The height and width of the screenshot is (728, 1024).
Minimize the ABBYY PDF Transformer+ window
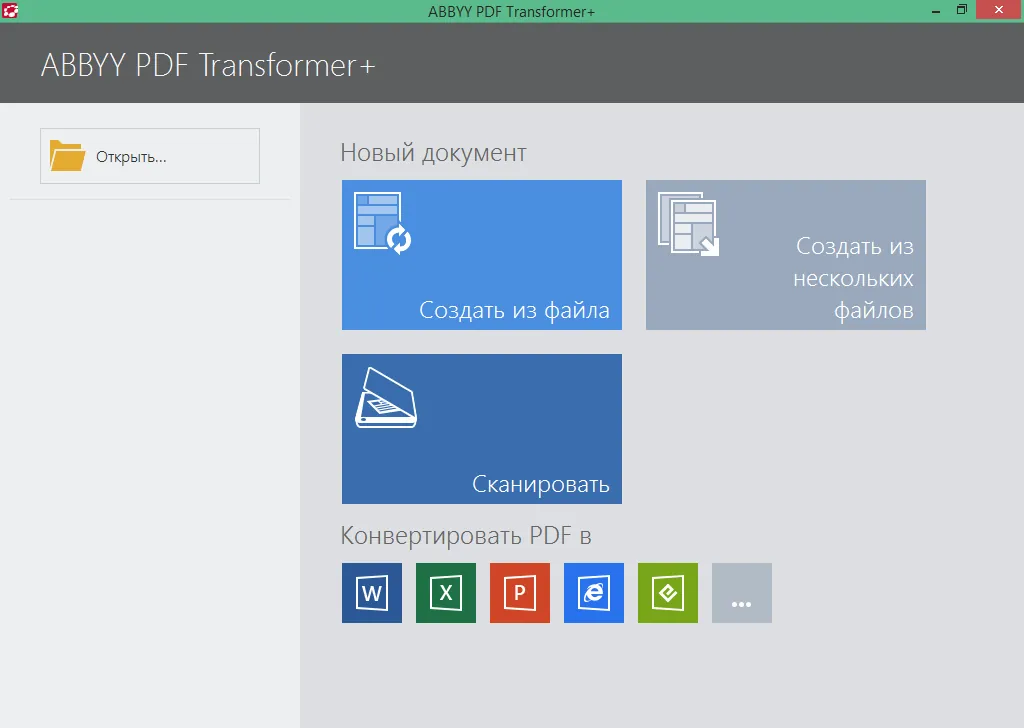pos(936,10)
